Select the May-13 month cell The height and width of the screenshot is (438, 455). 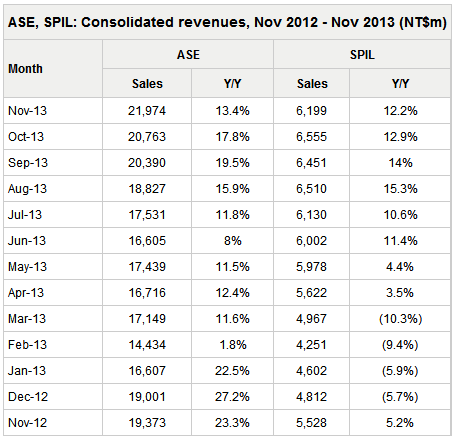point(27,266)
